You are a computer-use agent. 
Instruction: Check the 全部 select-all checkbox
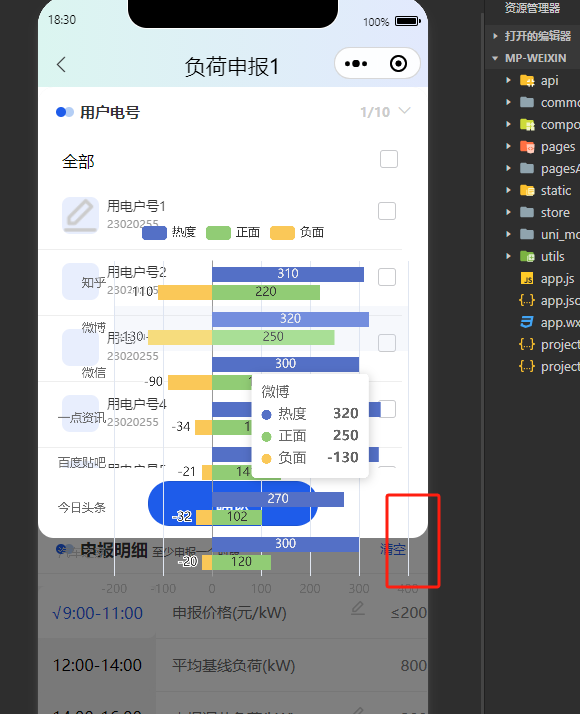click(x=389, y=159)
